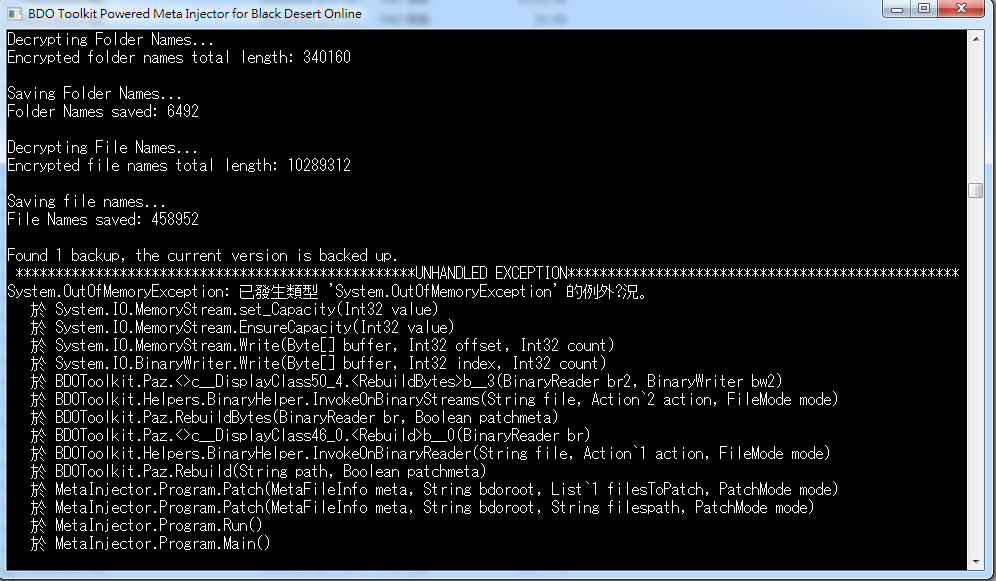Click the scrollbar track below the thumb

tap(976, 380)
